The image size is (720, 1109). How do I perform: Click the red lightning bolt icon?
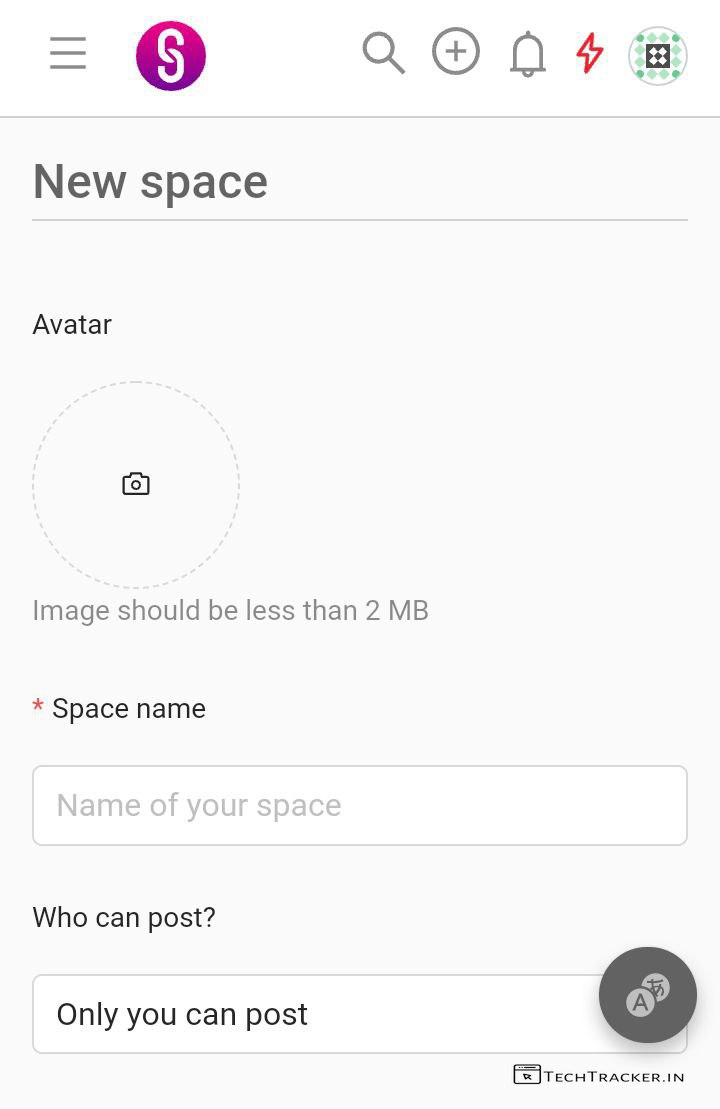590,53
